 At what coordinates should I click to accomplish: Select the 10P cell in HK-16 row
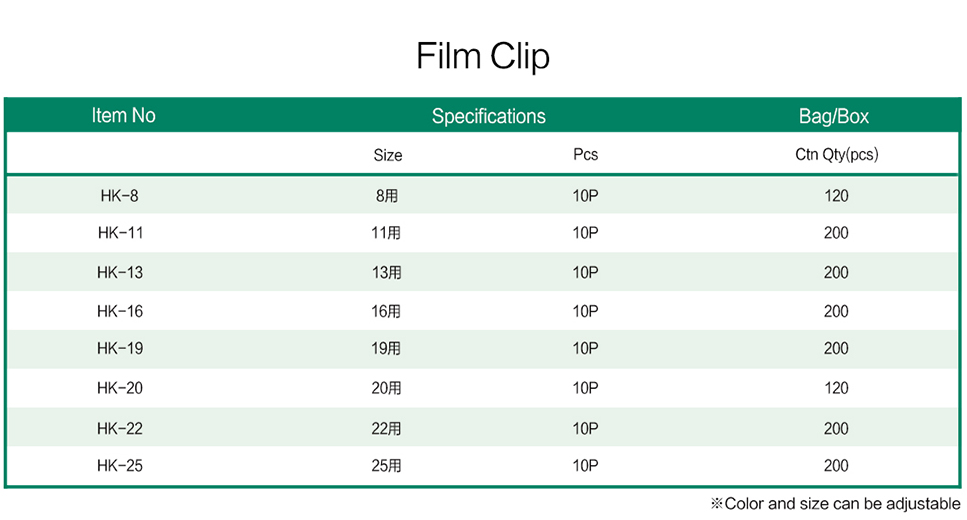[585, 311]
